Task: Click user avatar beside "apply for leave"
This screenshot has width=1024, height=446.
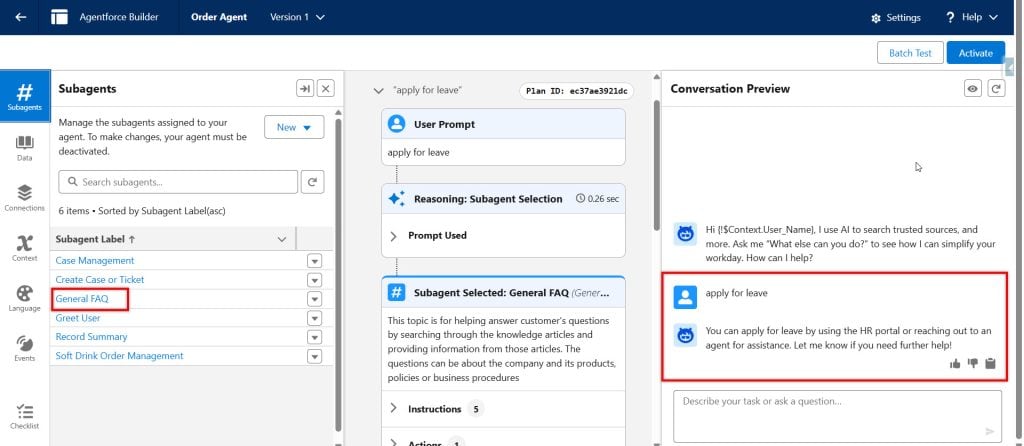Action: pyautogui.click(x=685, y=298)
